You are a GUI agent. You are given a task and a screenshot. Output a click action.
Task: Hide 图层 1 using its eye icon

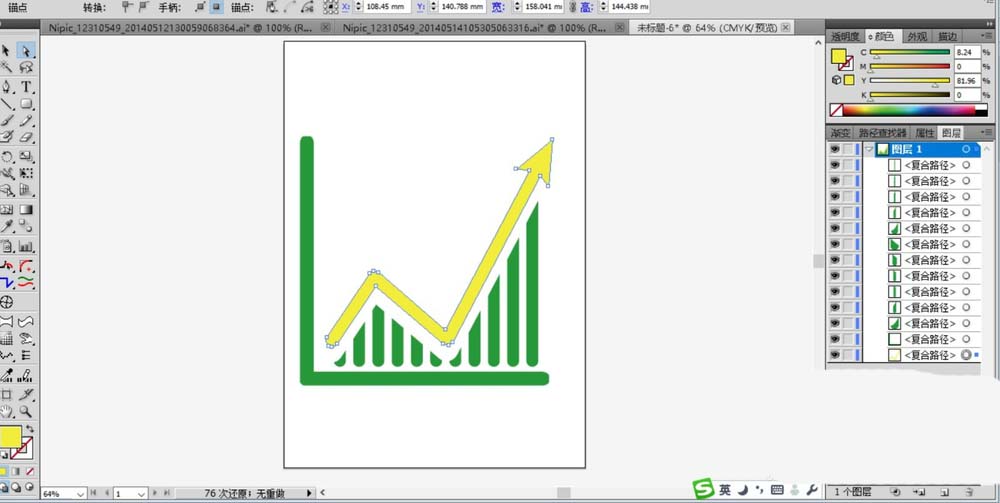click(x=834, y=149)
